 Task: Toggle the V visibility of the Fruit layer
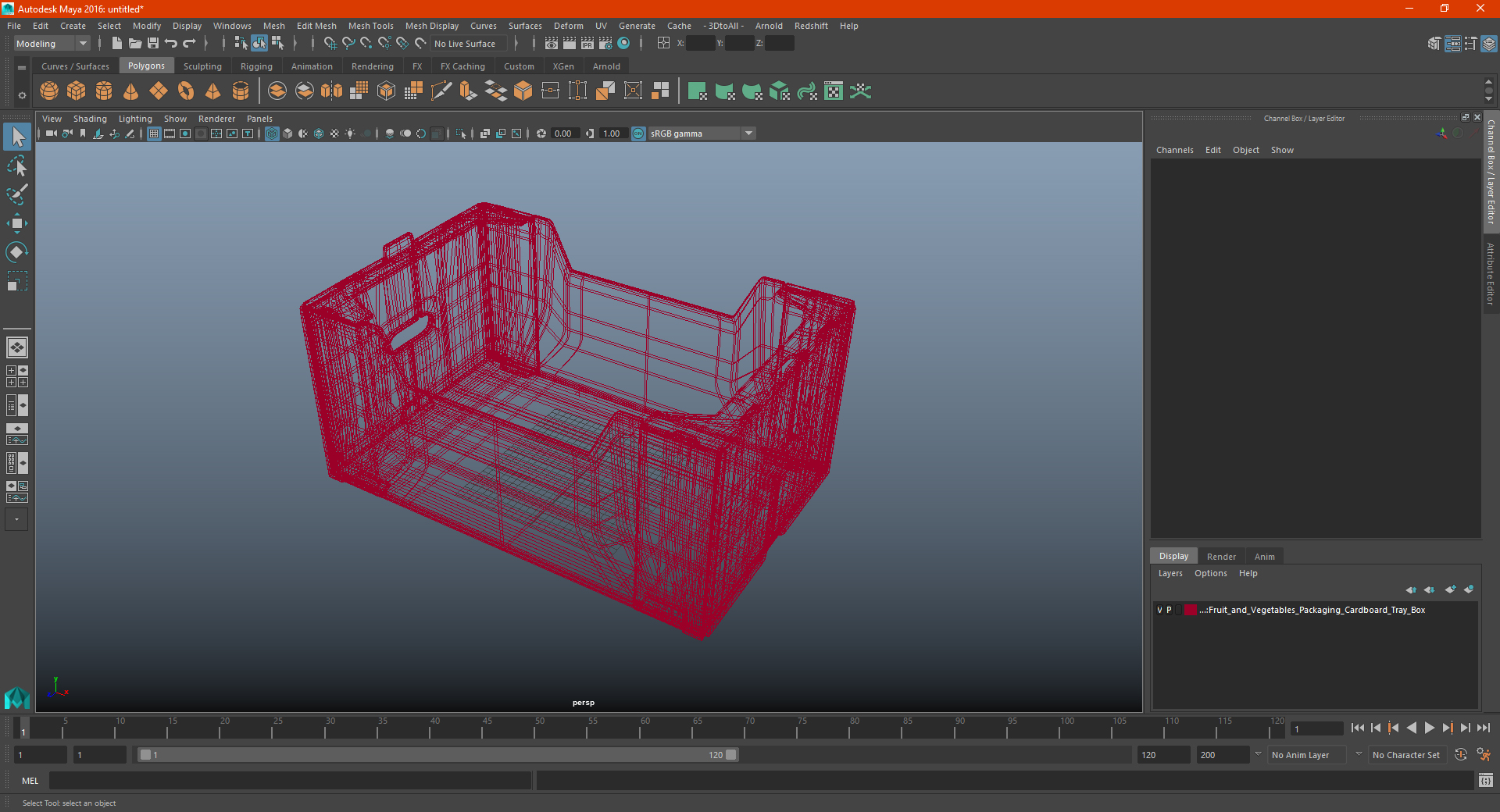pos(1159,610)
